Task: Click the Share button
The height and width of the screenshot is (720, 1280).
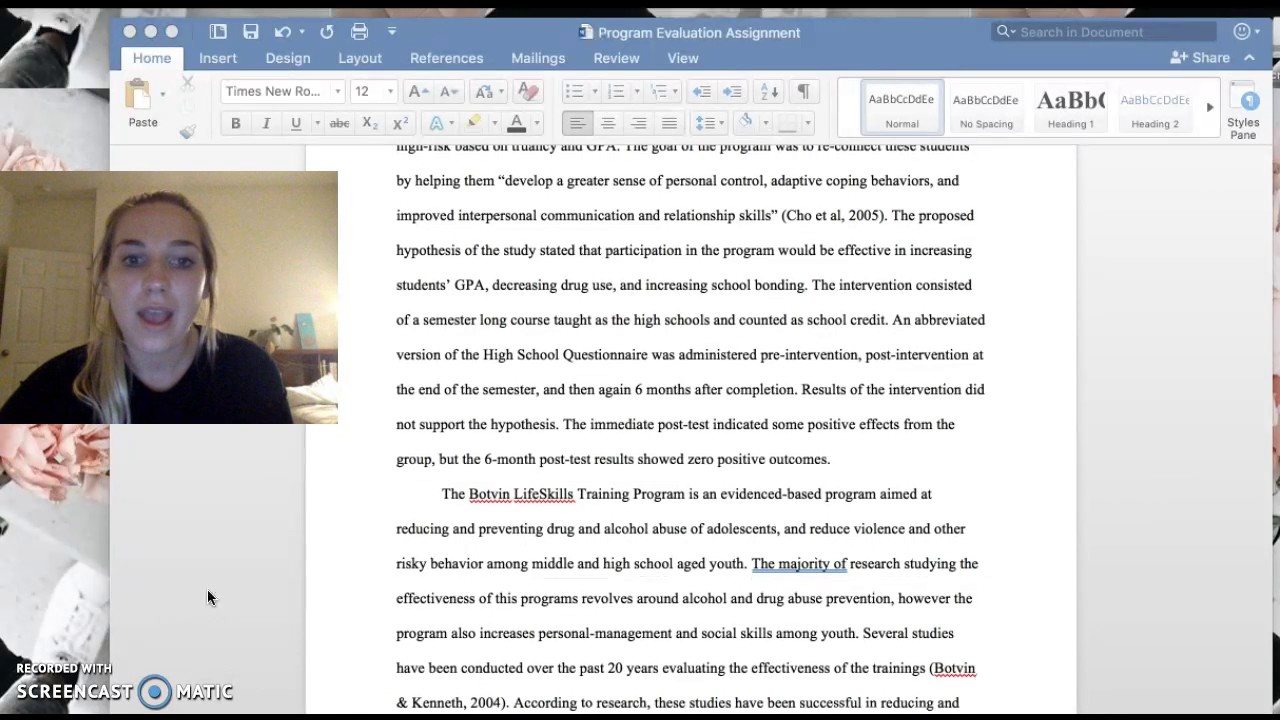Action: [x=1200, y=58]
